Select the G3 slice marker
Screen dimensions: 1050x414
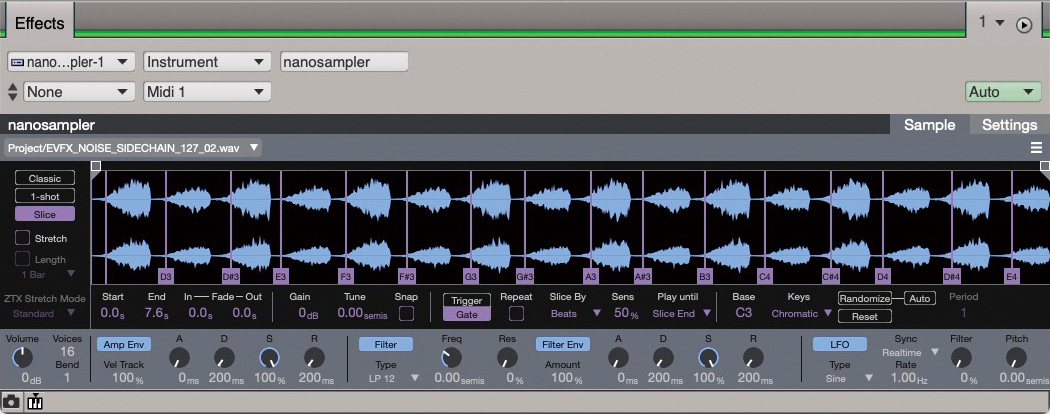(471, 276)
